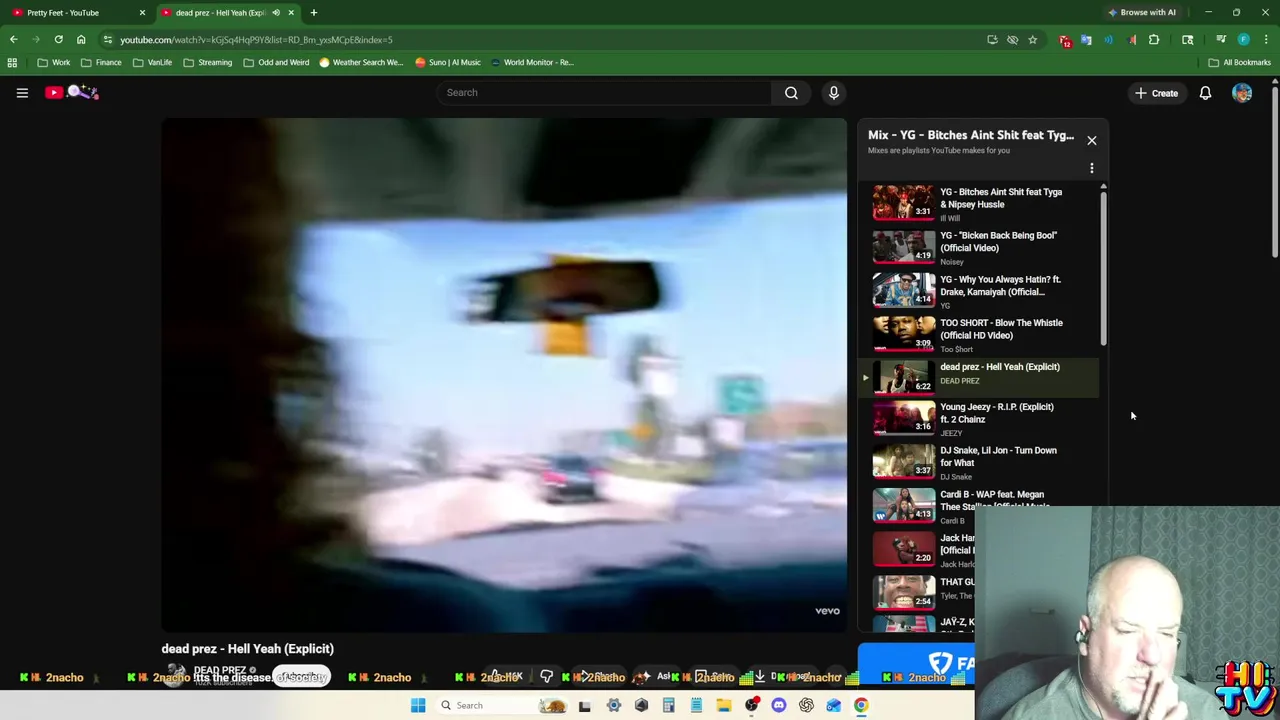Open the media controls music note icon

(x=1221, y=40)
